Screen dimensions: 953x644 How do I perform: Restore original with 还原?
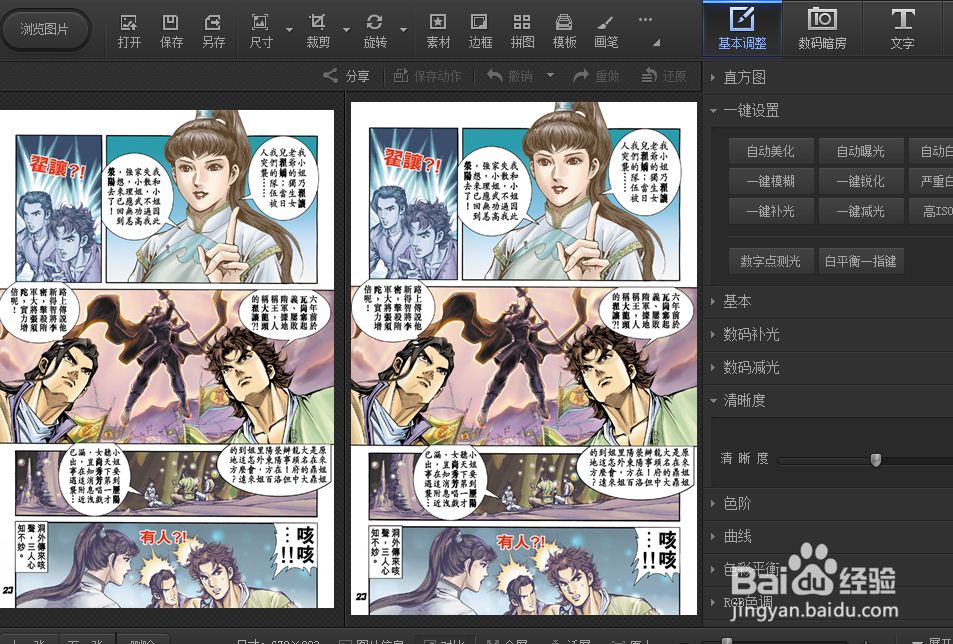click(664, 76)
